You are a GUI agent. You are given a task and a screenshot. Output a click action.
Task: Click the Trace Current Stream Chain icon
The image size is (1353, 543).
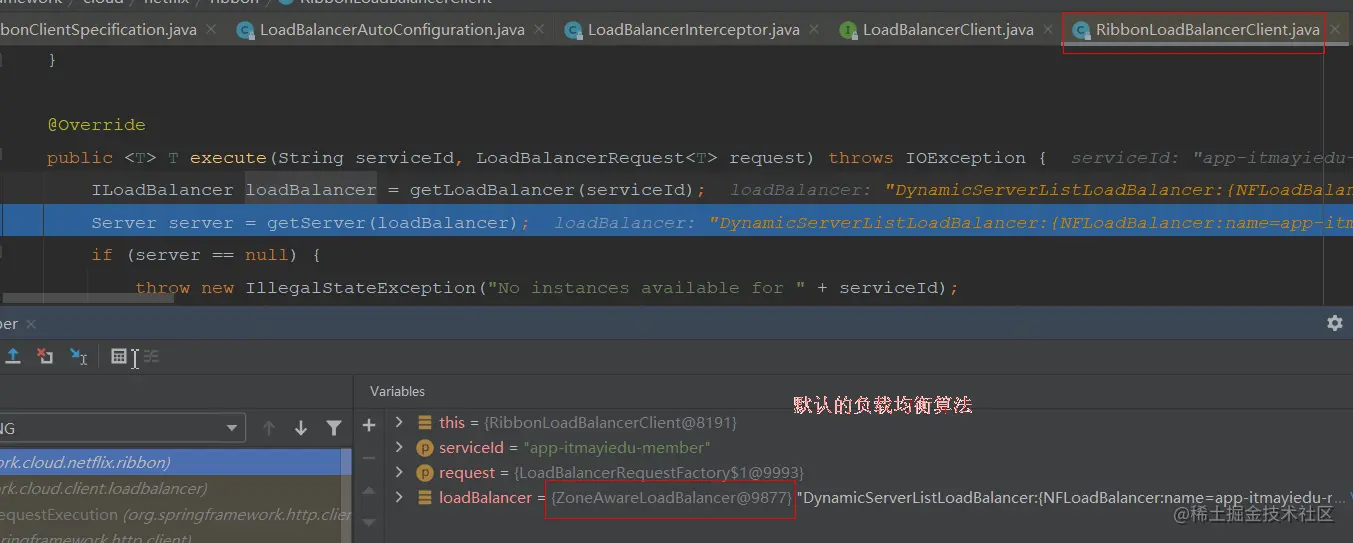[x=152, y=356]
